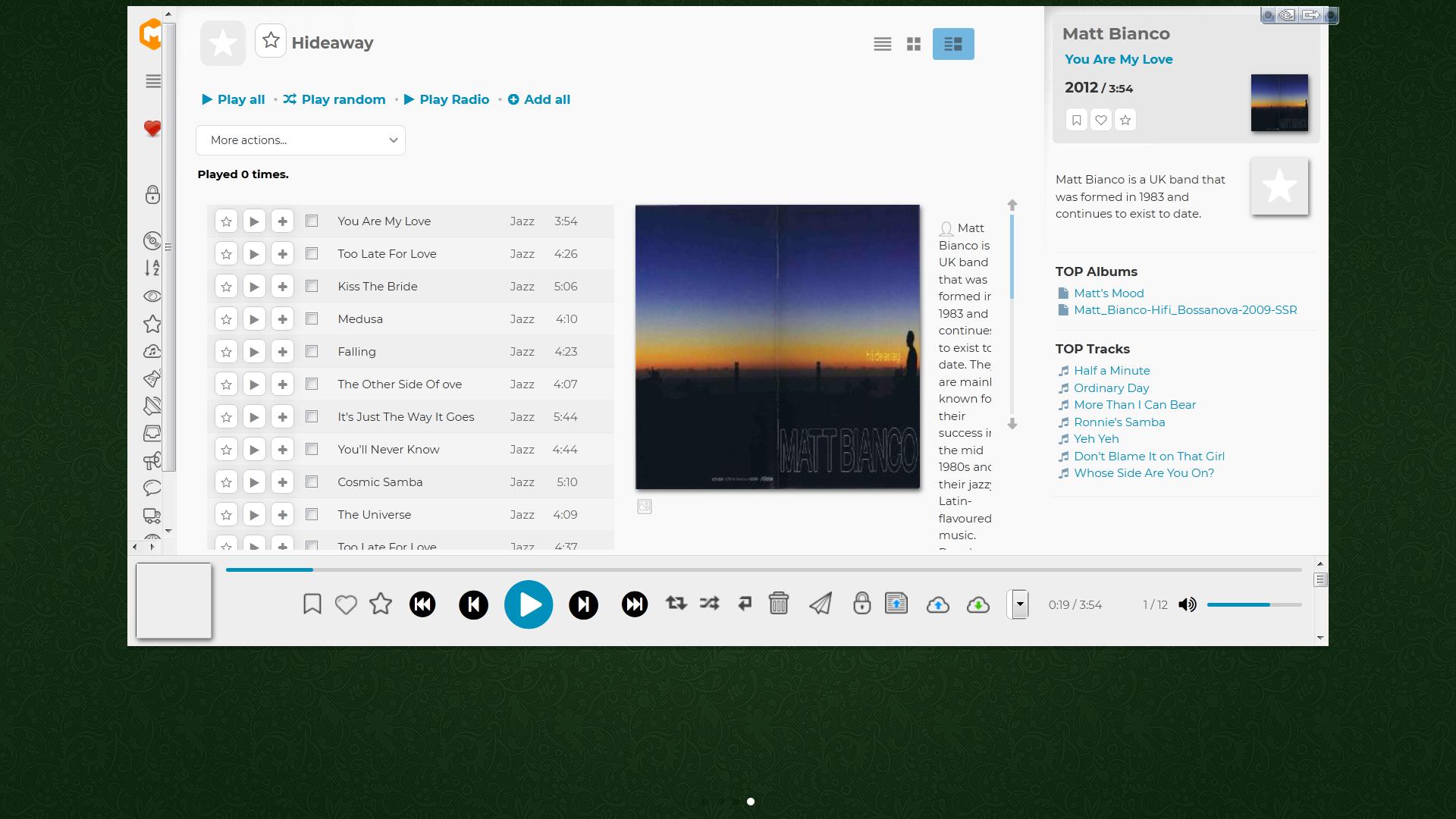Play the Too Late For Love 4:26 track
Image resolution: width=1456 pixels, height=819 pixels.
[254, 253]
